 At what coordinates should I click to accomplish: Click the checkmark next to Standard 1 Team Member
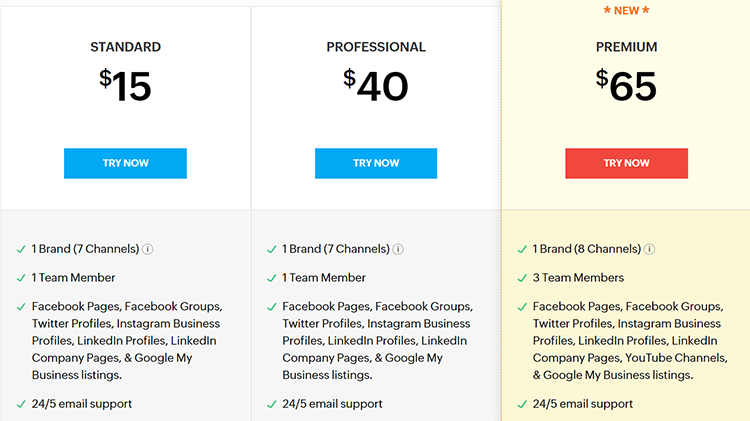click(x=22, y=278)
